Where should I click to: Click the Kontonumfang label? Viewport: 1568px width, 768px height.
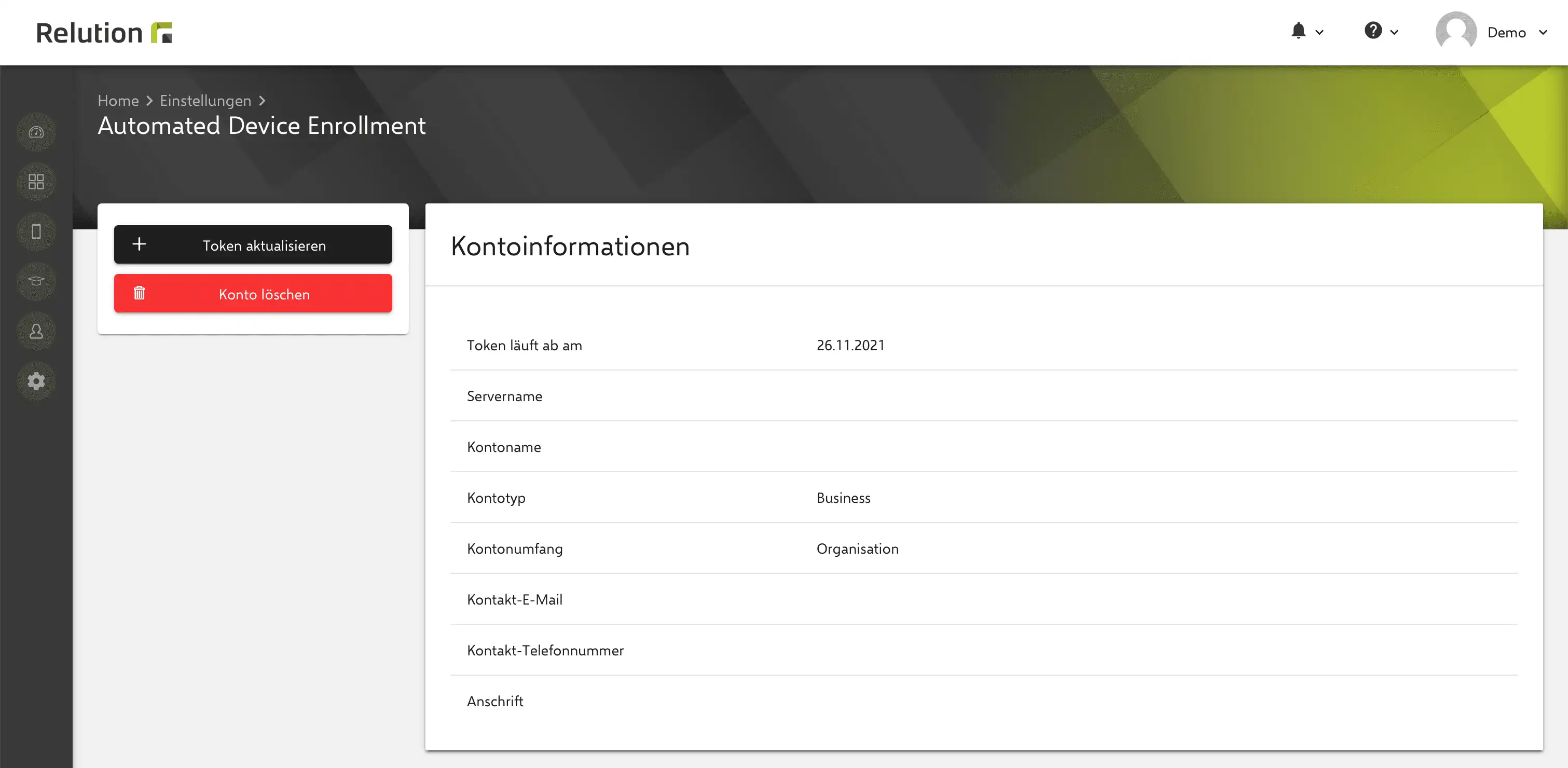coord(514,548)
